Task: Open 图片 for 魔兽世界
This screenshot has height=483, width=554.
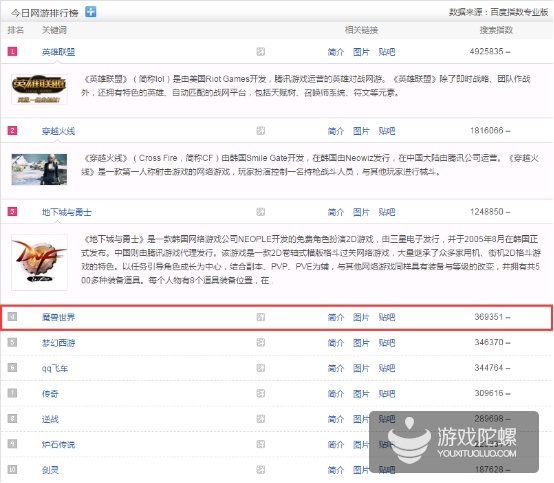Action: click(361, 317)
